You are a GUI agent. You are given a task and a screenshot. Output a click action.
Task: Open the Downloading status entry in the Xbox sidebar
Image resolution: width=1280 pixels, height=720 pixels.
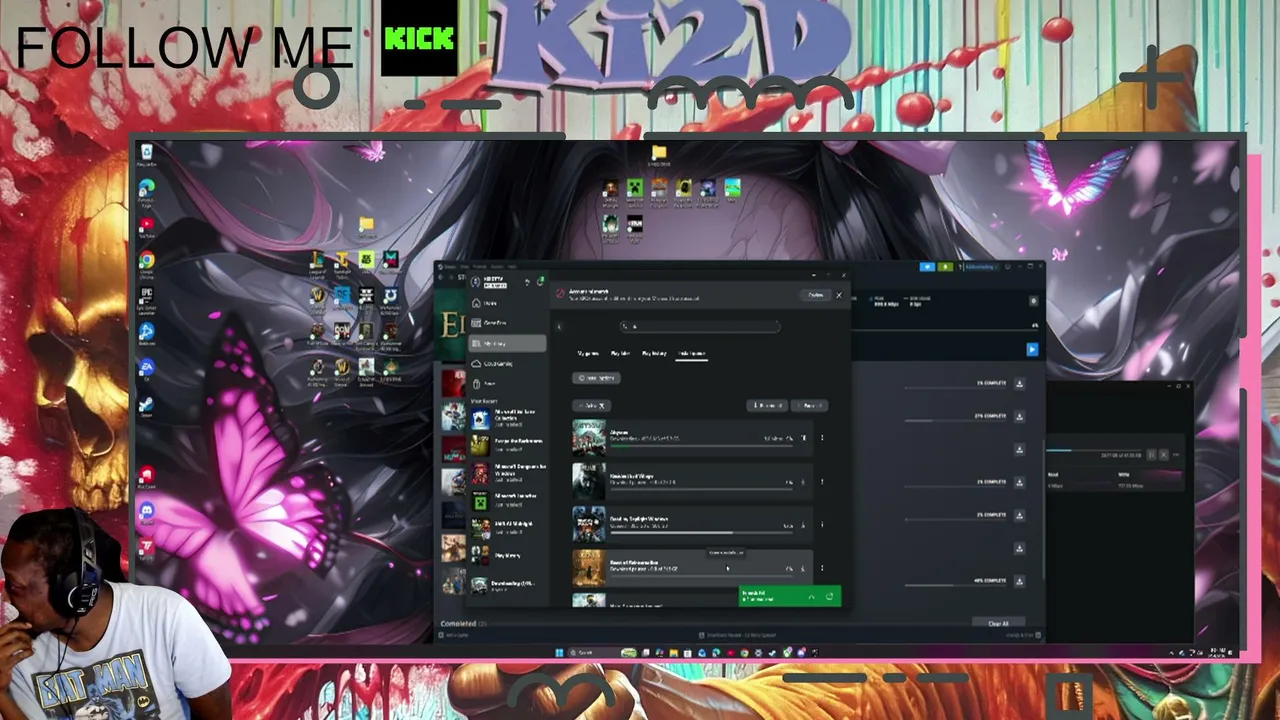pos(508,585)
